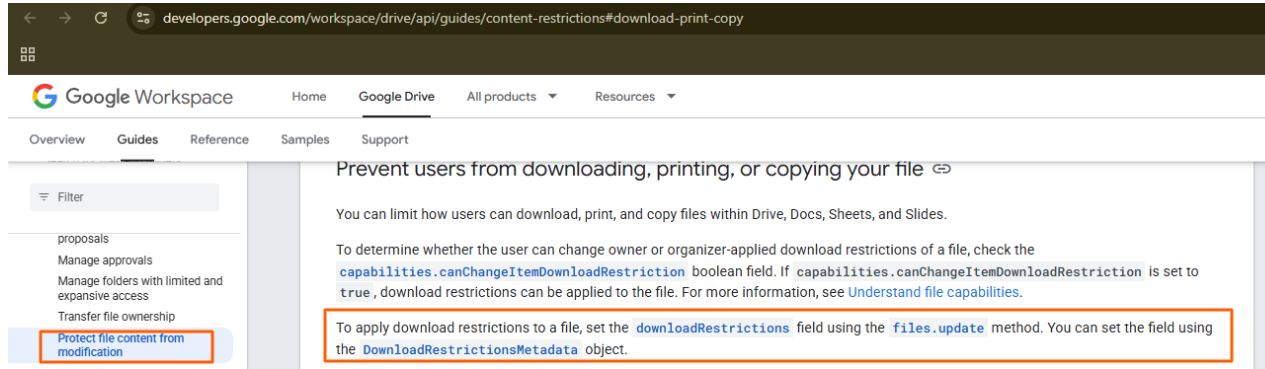1265x369 pixels.
Task: Click the Google Workspace logo
Action: click(x=133, y=97)
